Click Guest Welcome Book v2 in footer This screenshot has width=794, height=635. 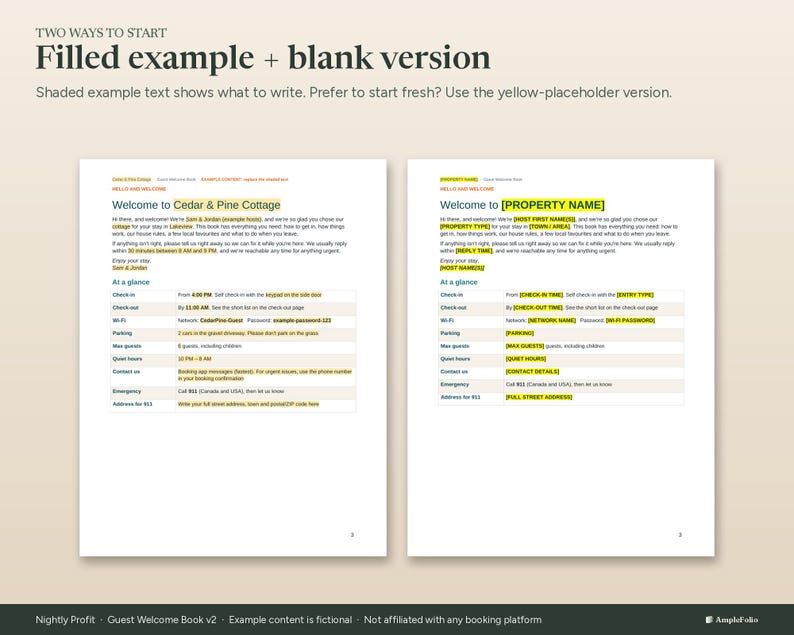pos(162,619)
